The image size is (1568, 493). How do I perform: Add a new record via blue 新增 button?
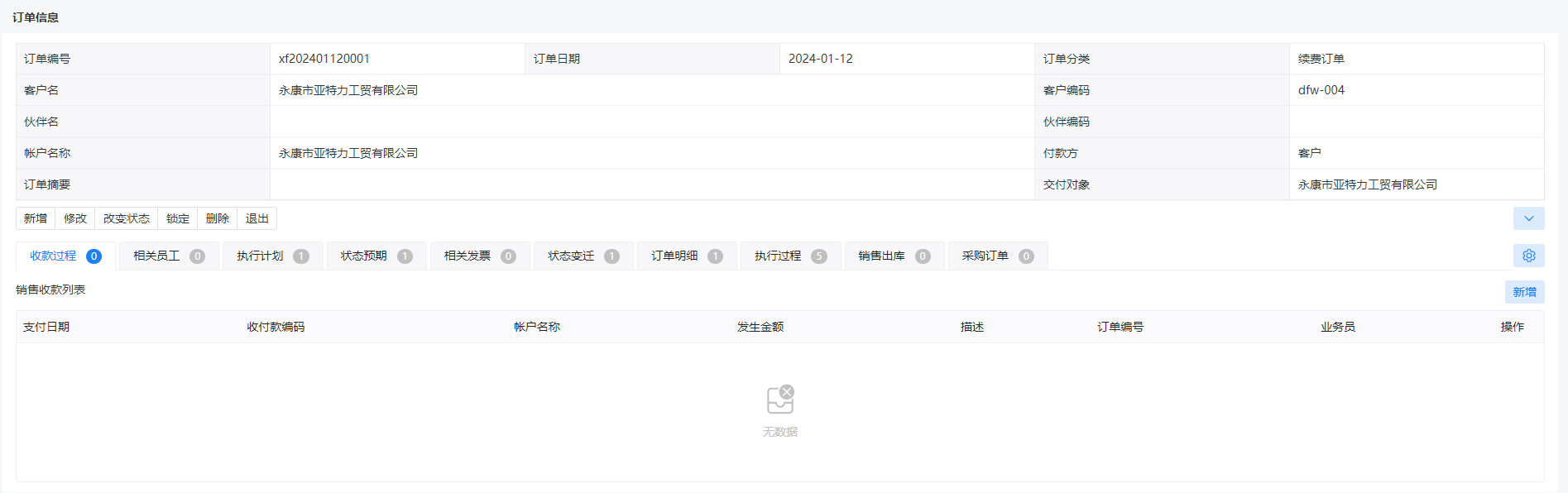point(1524,292)
